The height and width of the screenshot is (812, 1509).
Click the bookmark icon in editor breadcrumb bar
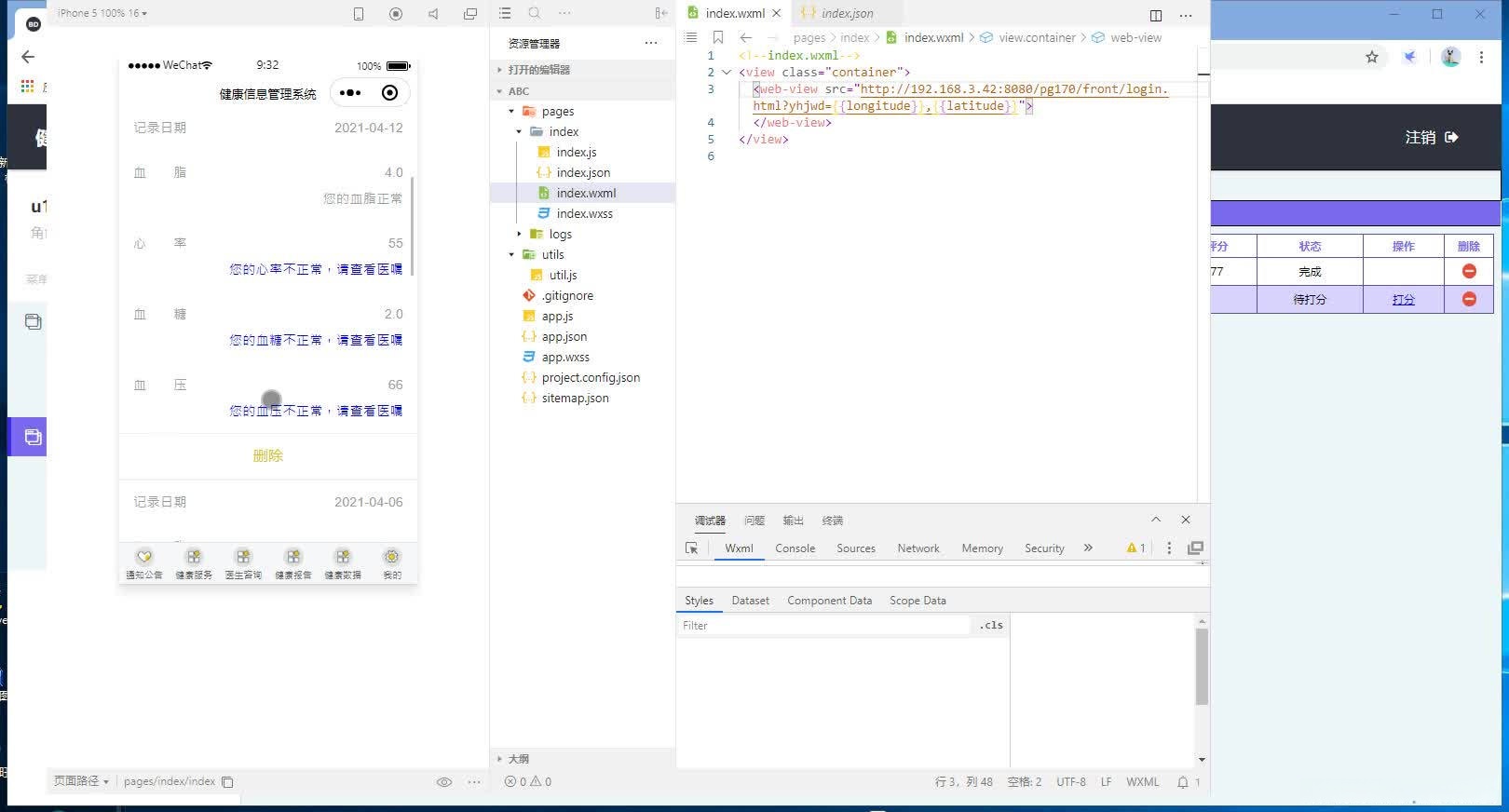[717, 38]
